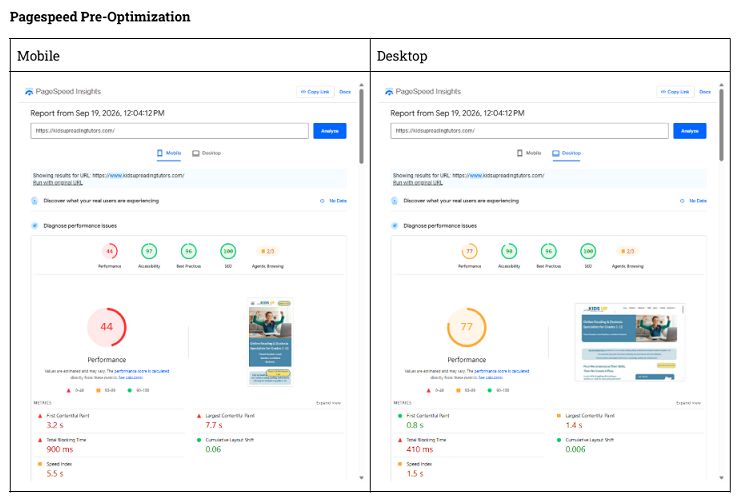Click the real users experience icon in Desktop panel
This screenshot has height=499, width=743.
tap(394, 201)
